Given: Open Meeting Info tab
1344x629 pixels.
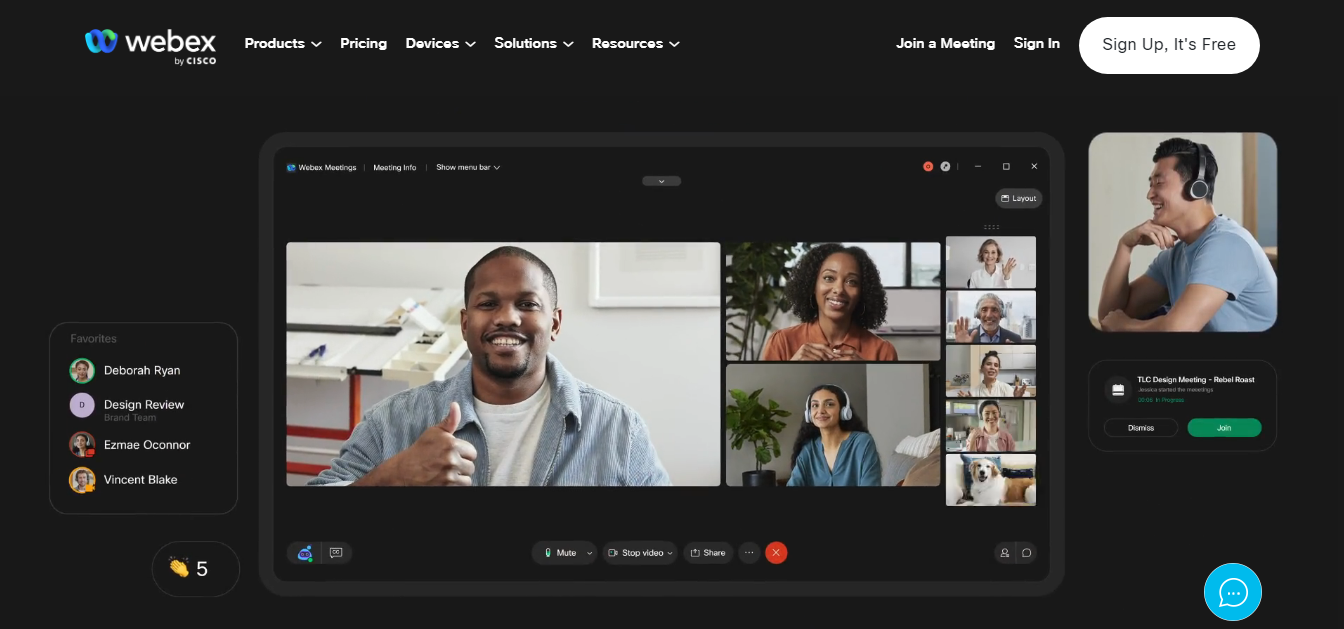Looking at the screenshot, I should [395, 167].
